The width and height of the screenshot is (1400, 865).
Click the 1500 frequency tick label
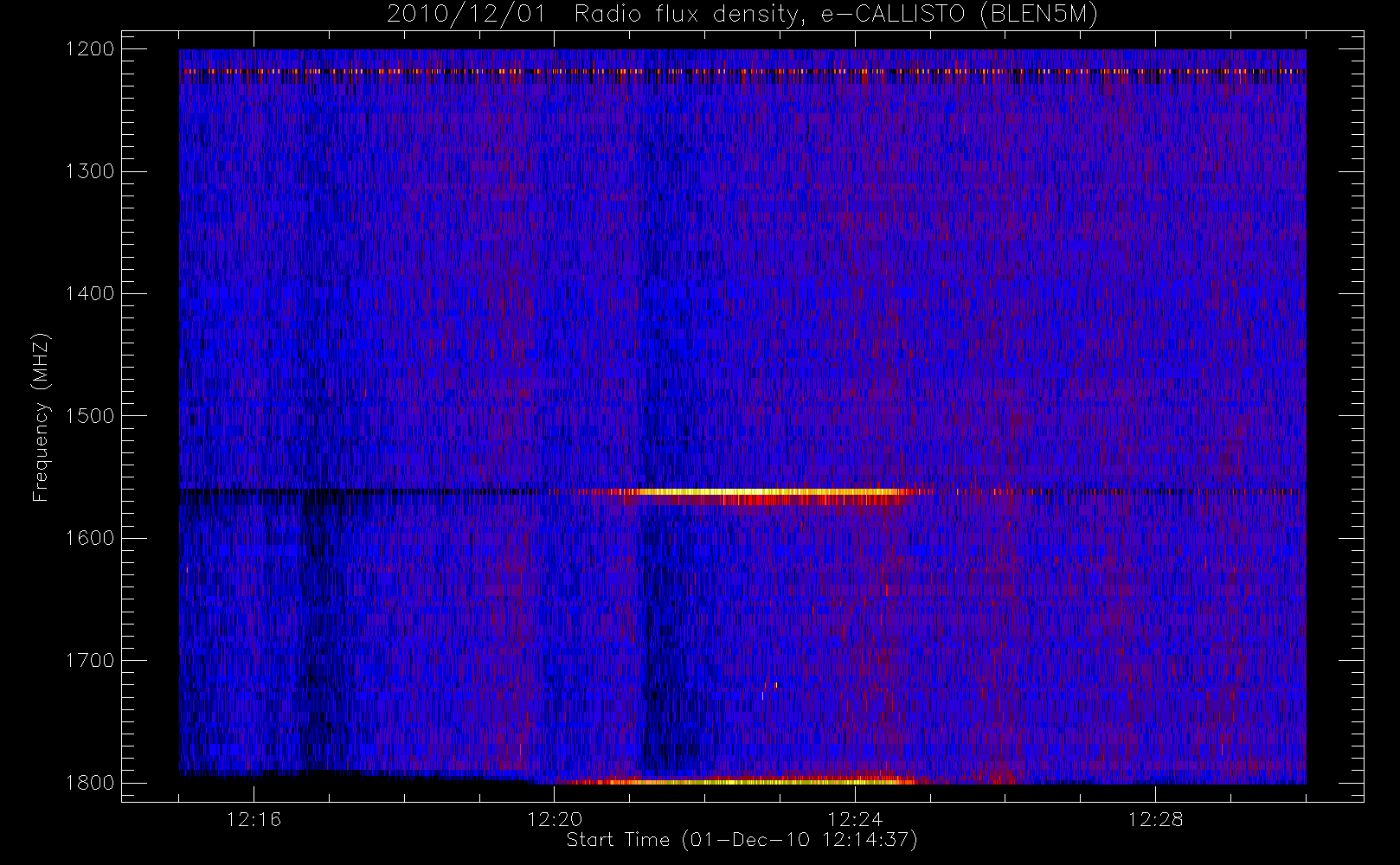click(90, 416)
